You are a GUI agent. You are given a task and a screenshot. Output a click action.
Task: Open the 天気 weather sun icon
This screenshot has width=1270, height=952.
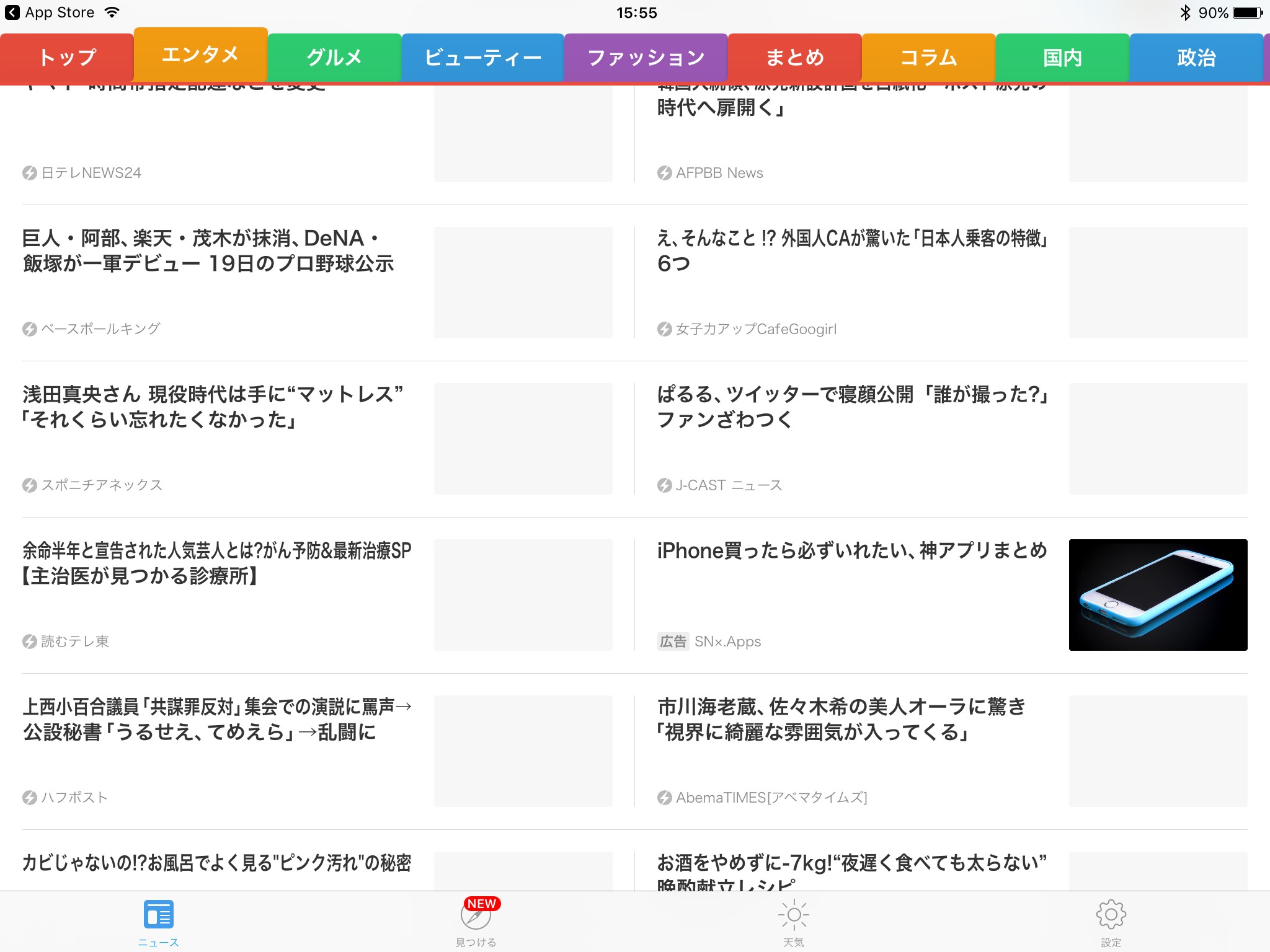coord(793,915)
